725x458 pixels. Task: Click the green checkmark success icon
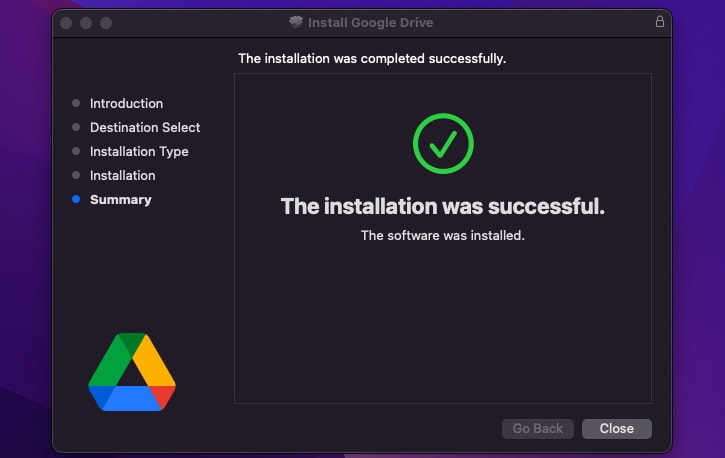tap(443, 144)
